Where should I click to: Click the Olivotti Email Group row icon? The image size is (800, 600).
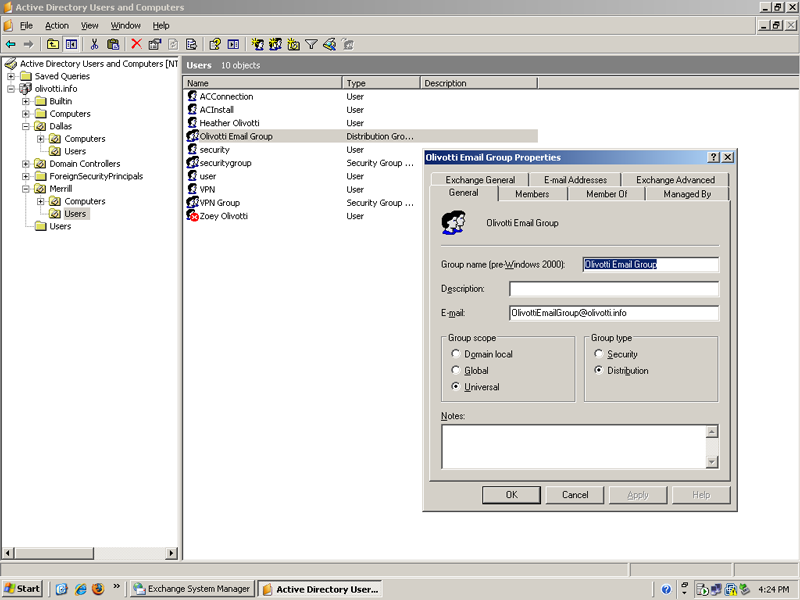pyautogui.click(x=192, y=136)
